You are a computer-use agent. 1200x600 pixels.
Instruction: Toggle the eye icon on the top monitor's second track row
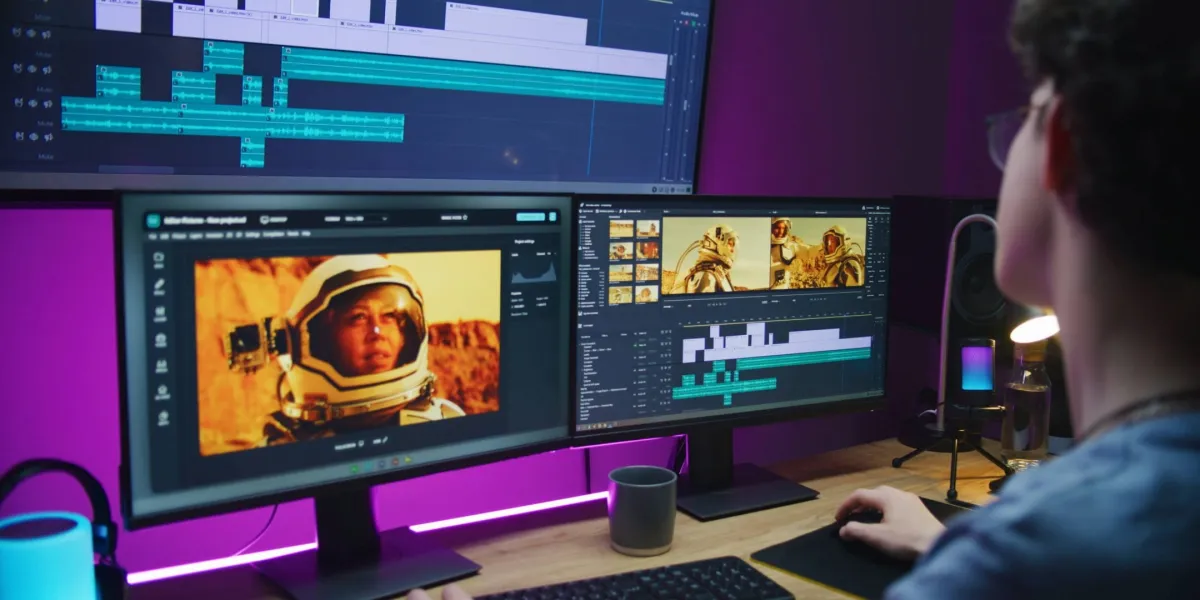click(x=32, y=69)
